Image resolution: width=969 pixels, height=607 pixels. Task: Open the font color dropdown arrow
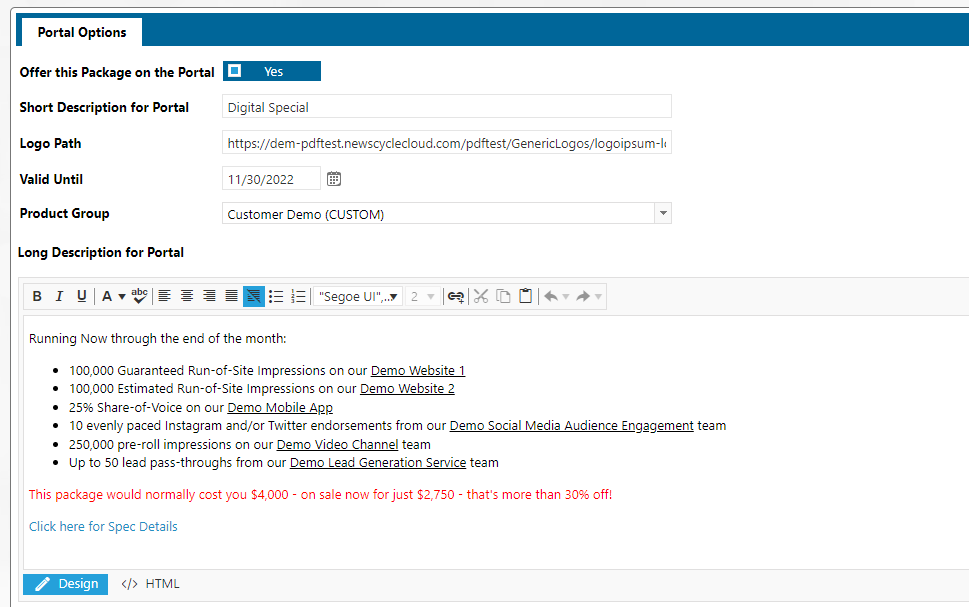(121, 297)
